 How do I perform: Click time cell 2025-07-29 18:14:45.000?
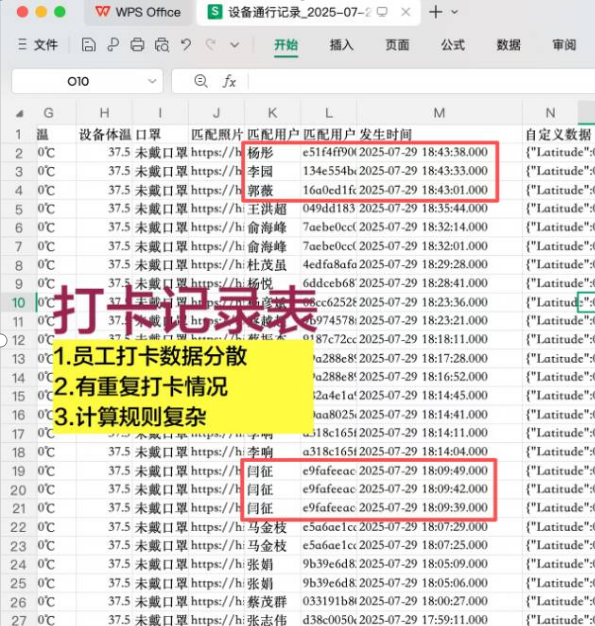439,396
